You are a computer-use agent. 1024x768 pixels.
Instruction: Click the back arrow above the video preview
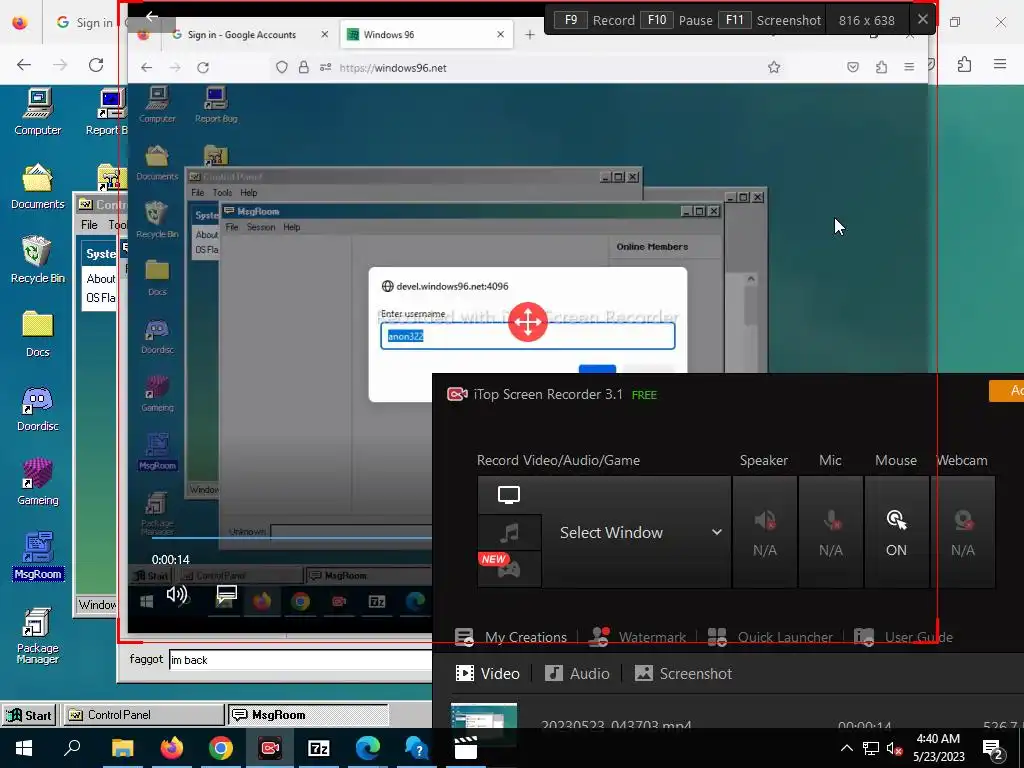click(x=152, y=17)
